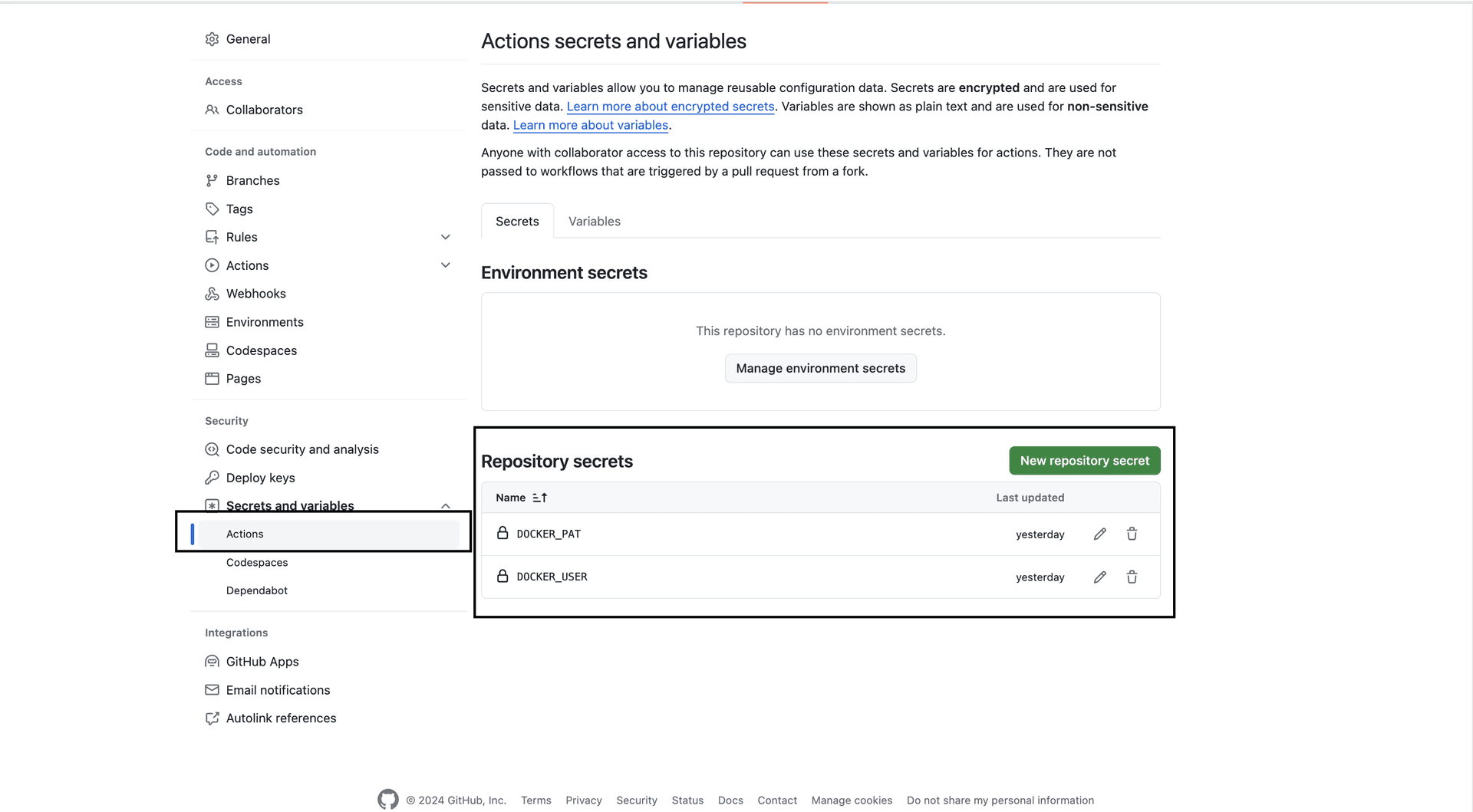The height and width of the screenshot is (812, 1473).
Task: Click the Tags tag icon
Action: click(x=212, y=209)
